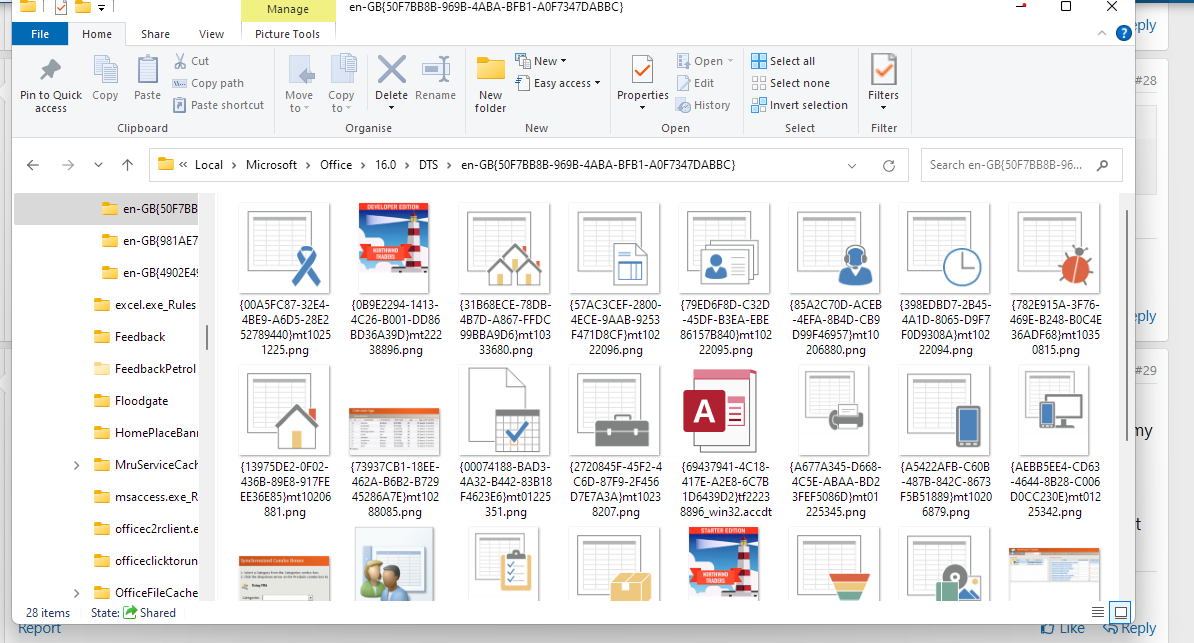Pin folder to Quick access
Screen dimensions: 1194x643
pyautogui.click(x=51, y=85)
